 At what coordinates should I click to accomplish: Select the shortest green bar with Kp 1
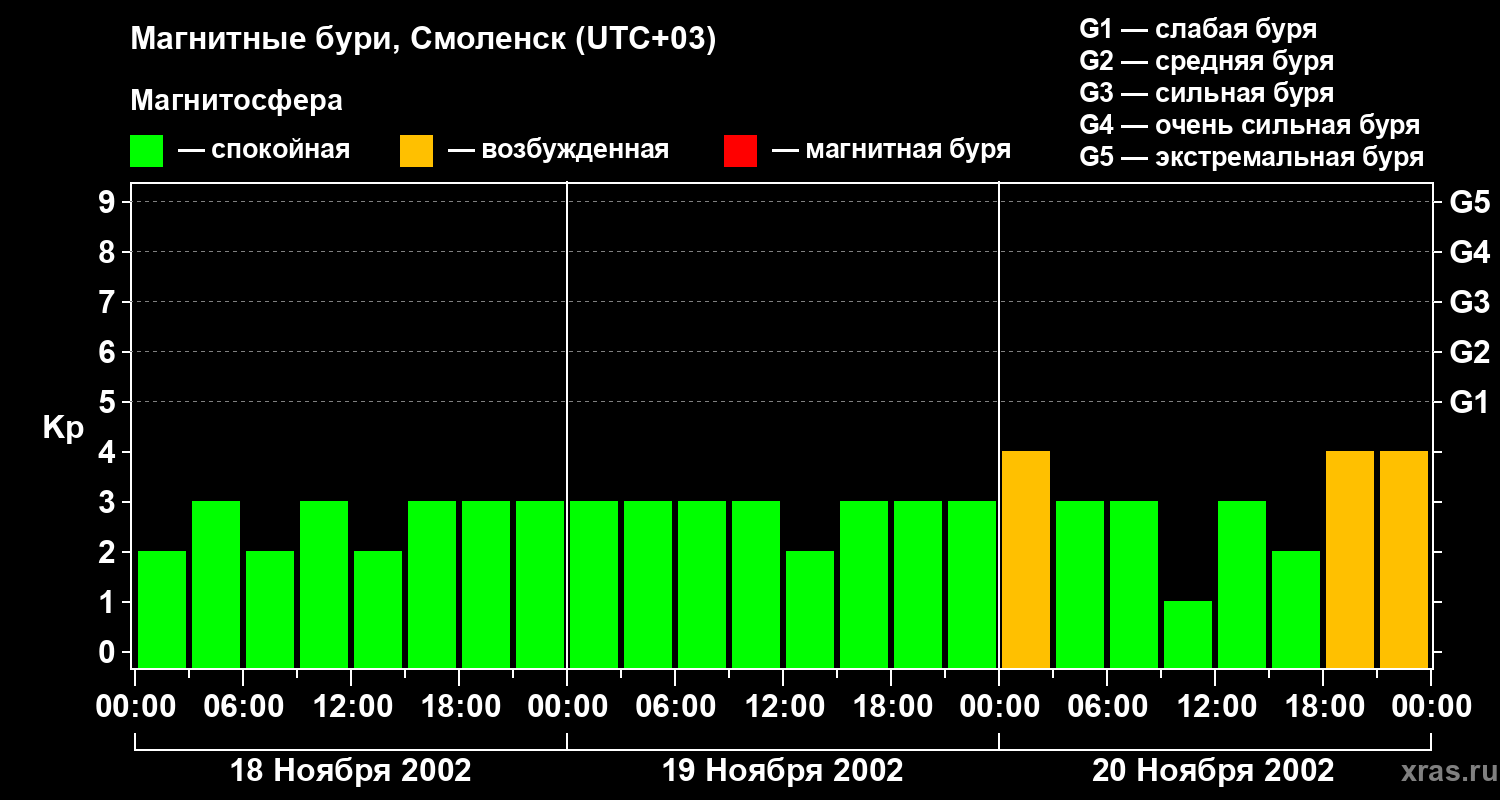click(x=1188, y=634)
